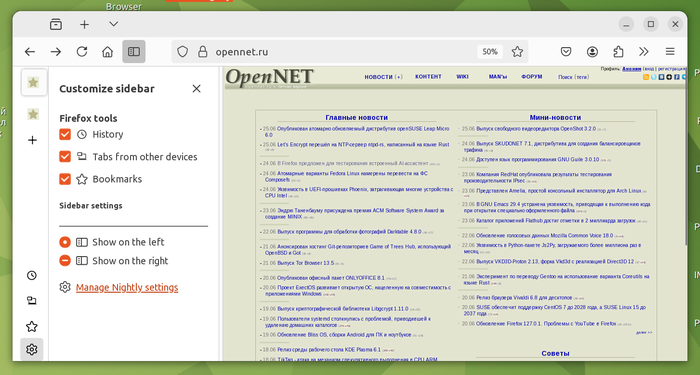The image size is (700, 375).
Task: Click the 50% zoom level indicator
Action: 490,52
